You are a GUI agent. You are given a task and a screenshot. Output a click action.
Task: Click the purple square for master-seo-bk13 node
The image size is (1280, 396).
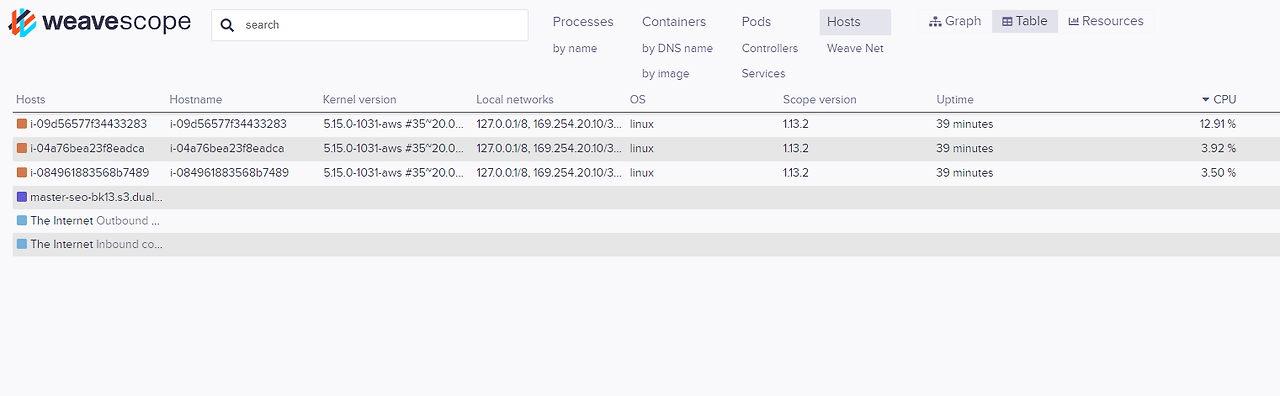tap(22, 197)
